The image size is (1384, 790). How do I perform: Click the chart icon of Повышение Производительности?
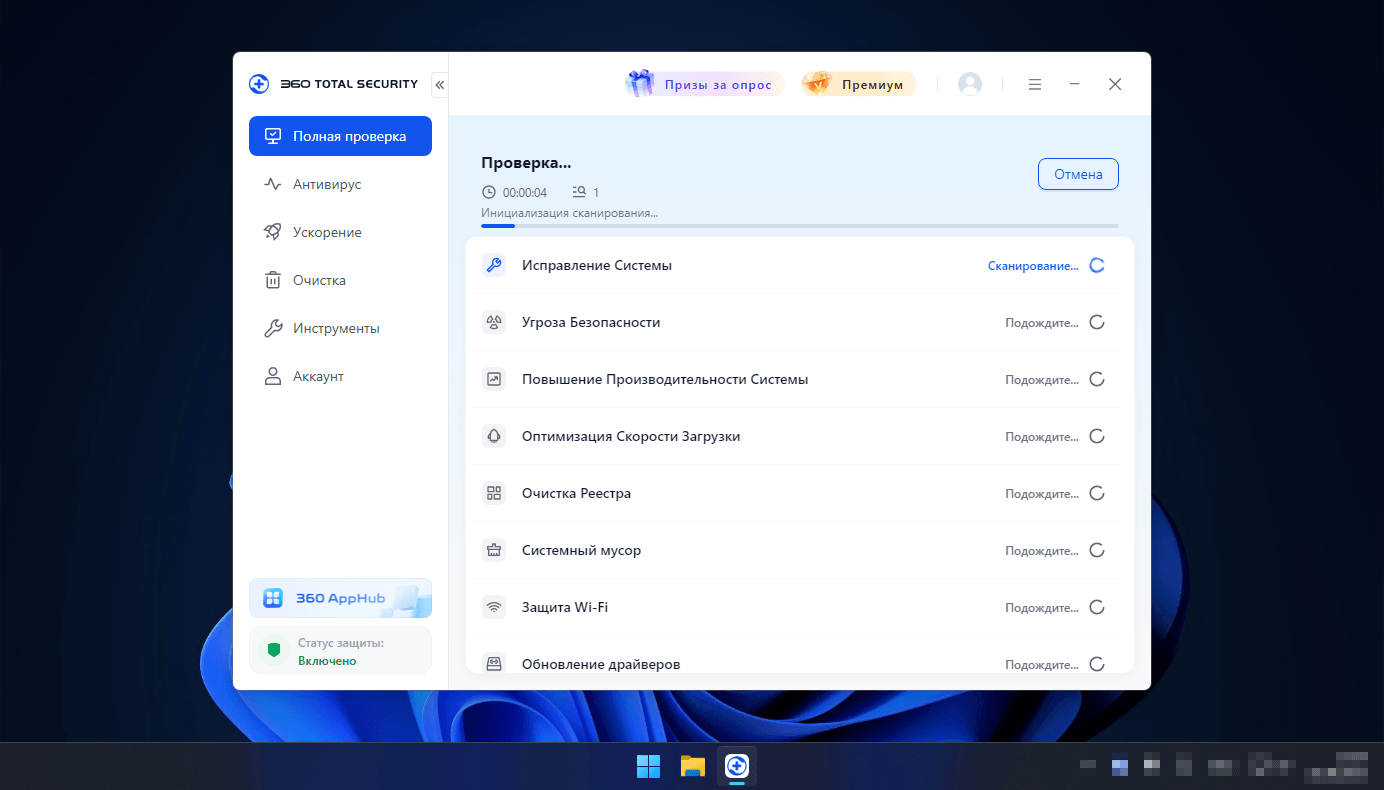(x=494, y=379)
